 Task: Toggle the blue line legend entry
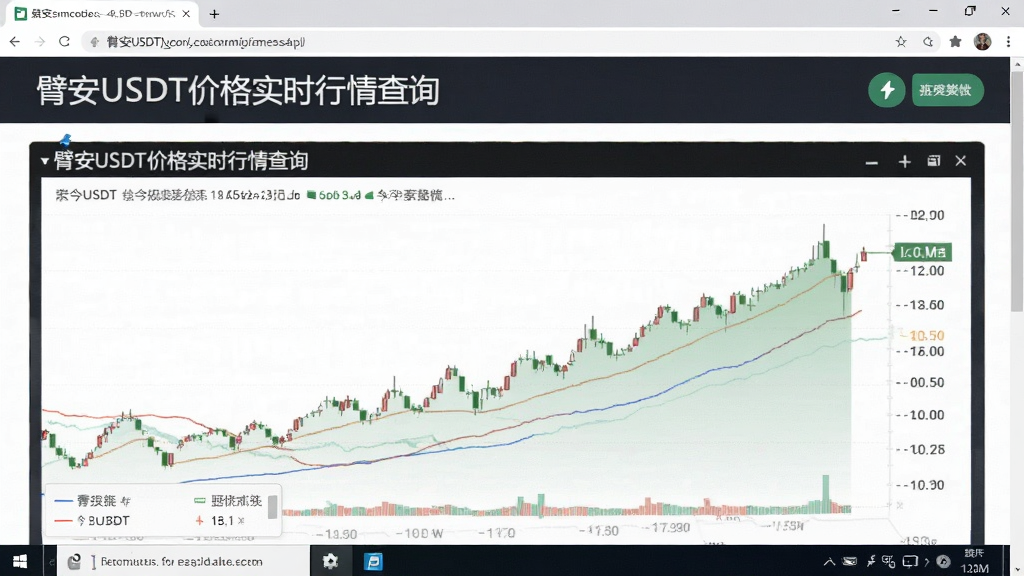(x=93, y=501)
